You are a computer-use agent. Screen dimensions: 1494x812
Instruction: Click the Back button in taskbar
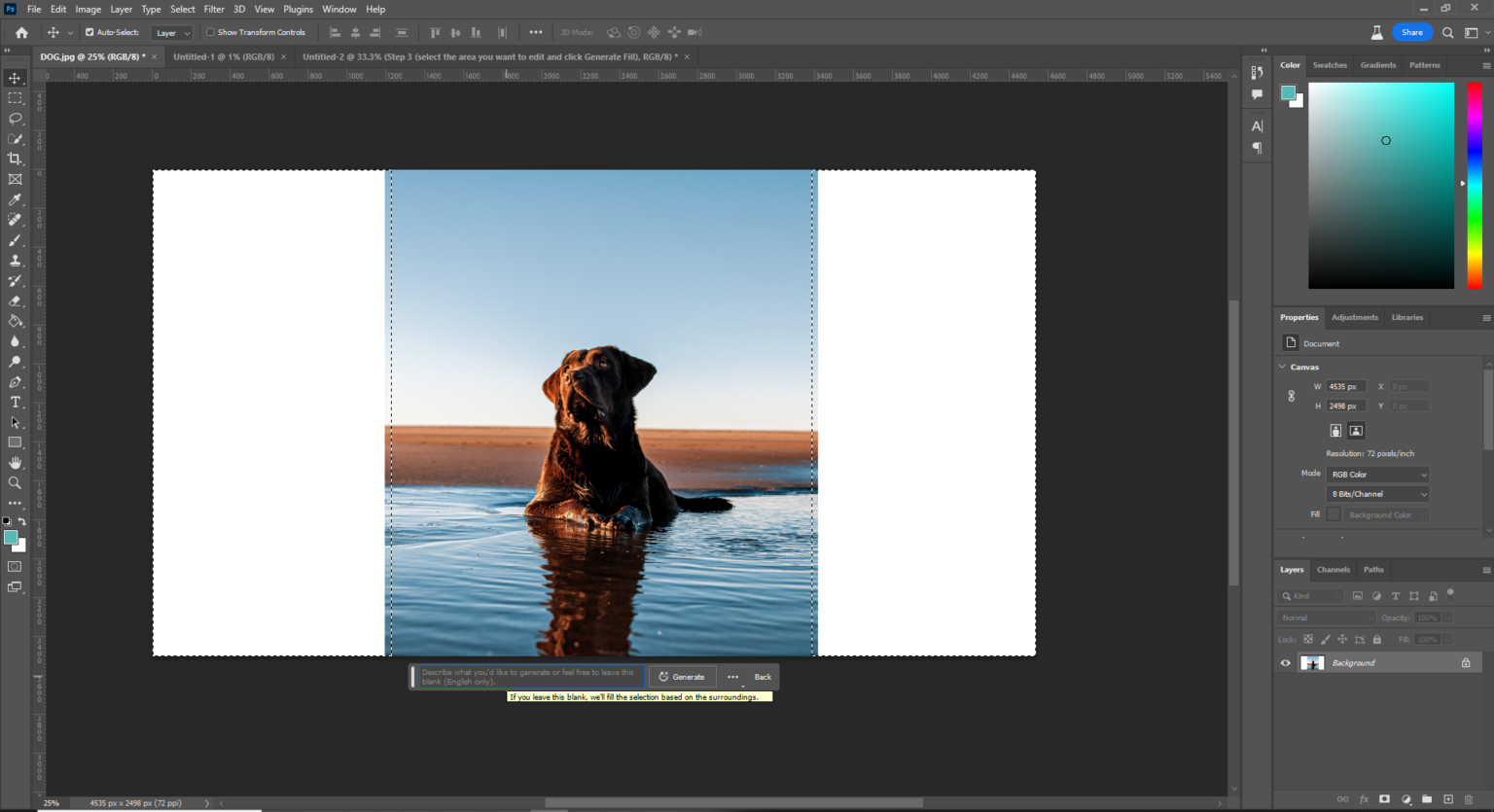pyautogui.click(x=763, y=677)
